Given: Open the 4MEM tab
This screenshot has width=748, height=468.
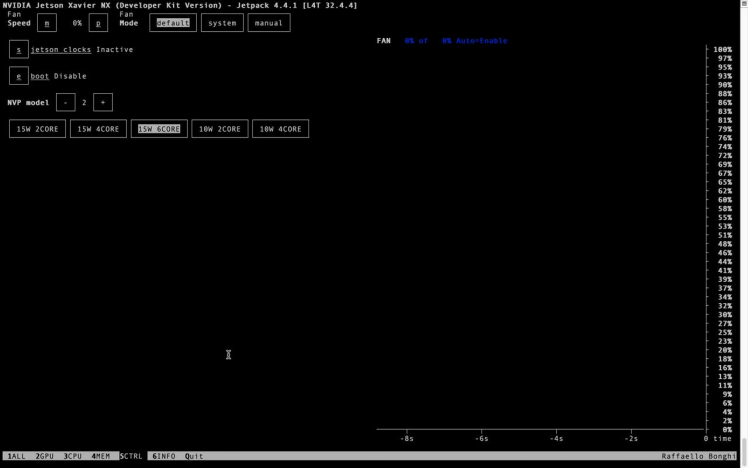Looking at the screenshot, I should click(x=101, y=456).
